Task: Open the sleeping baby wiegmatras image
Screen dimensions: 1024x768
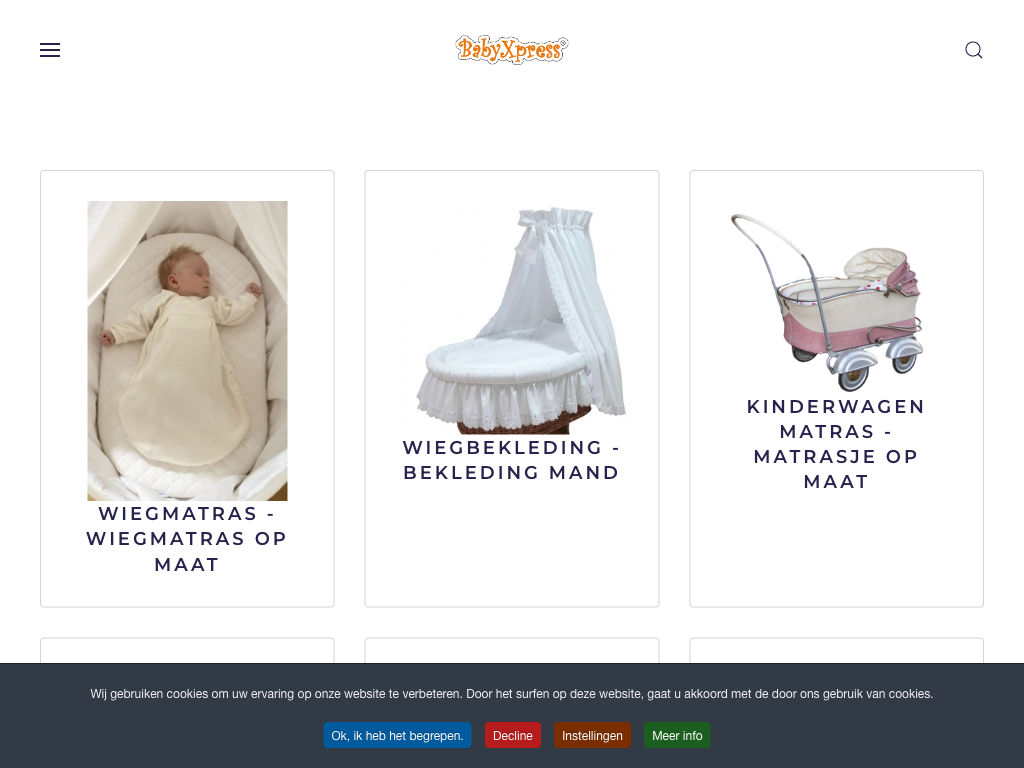Action: [187, 351]
